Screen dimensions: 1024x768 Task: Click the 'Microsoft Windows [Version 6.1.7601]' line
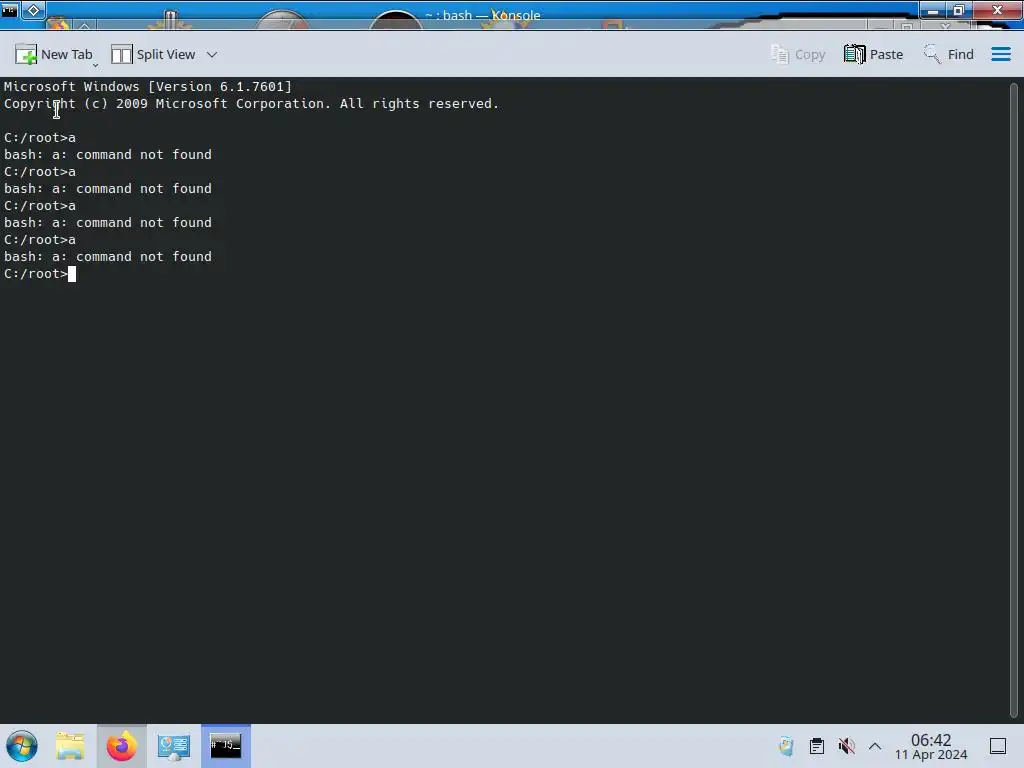click(x=148, y=86)
